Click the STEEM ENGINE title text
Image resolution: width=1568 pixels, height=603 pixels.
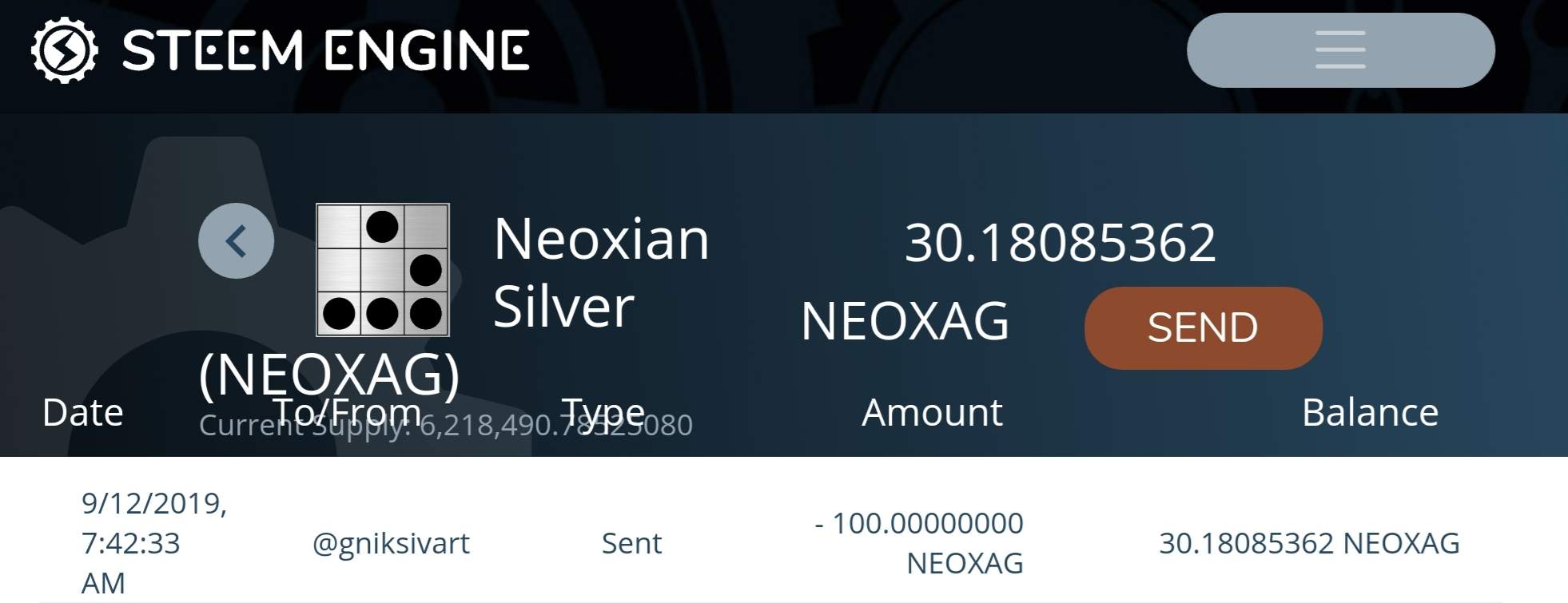pos(325,51)
